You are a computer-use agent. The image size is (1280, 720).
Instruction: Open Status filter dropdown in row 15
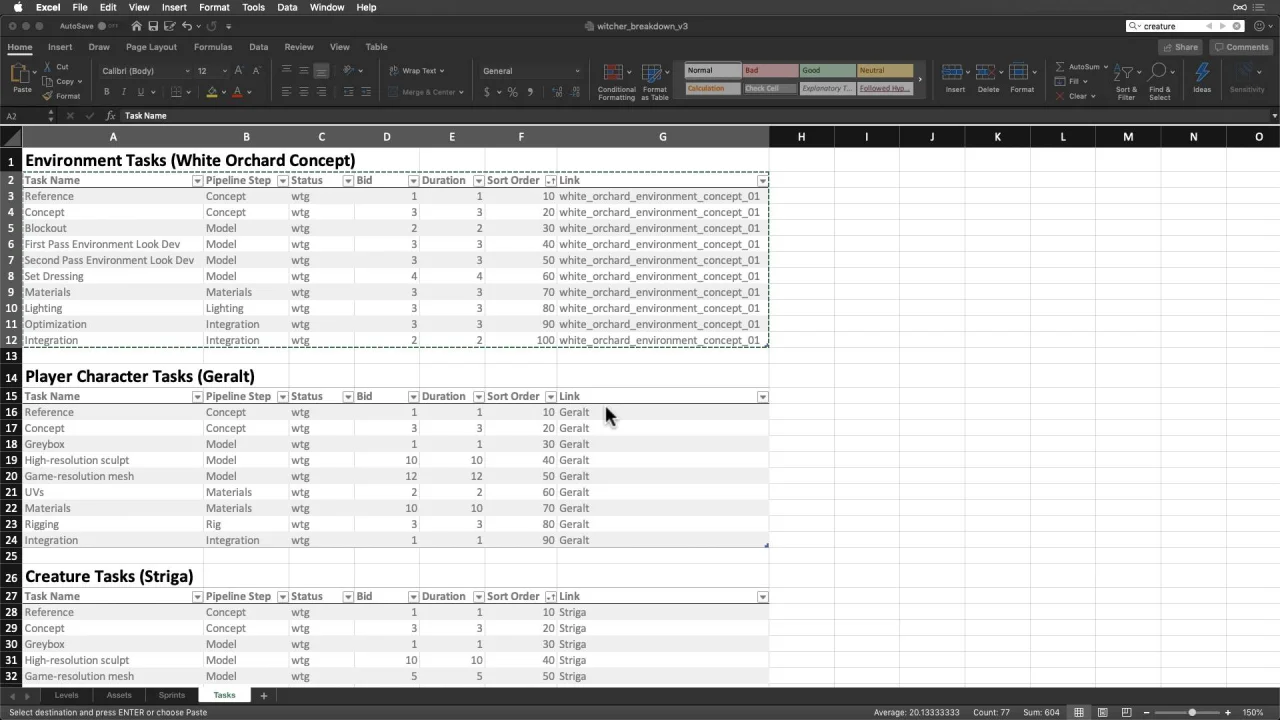point(348,397)
